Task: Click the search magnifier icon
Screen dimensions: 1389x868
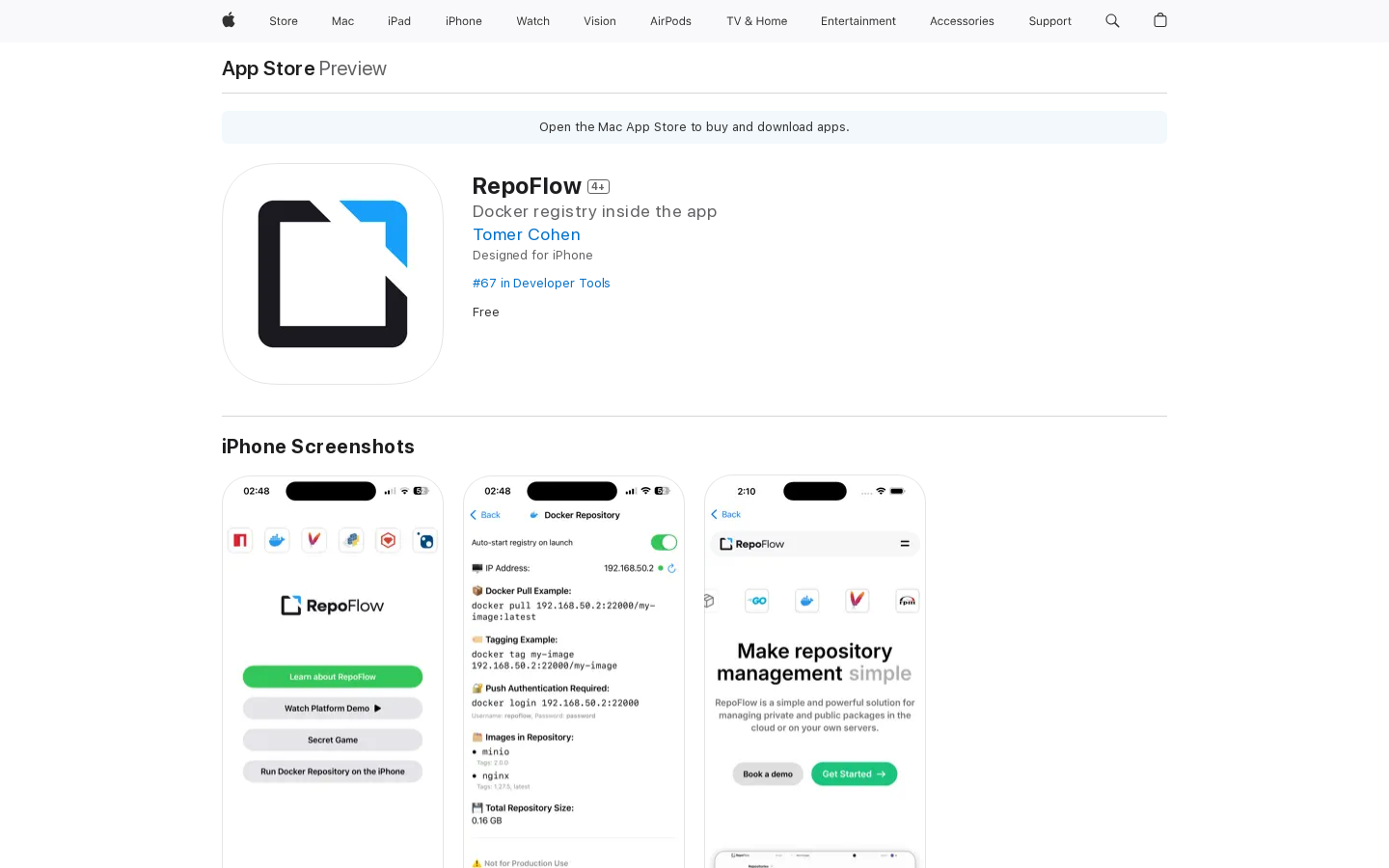Action: click(x=1112, y=20)
